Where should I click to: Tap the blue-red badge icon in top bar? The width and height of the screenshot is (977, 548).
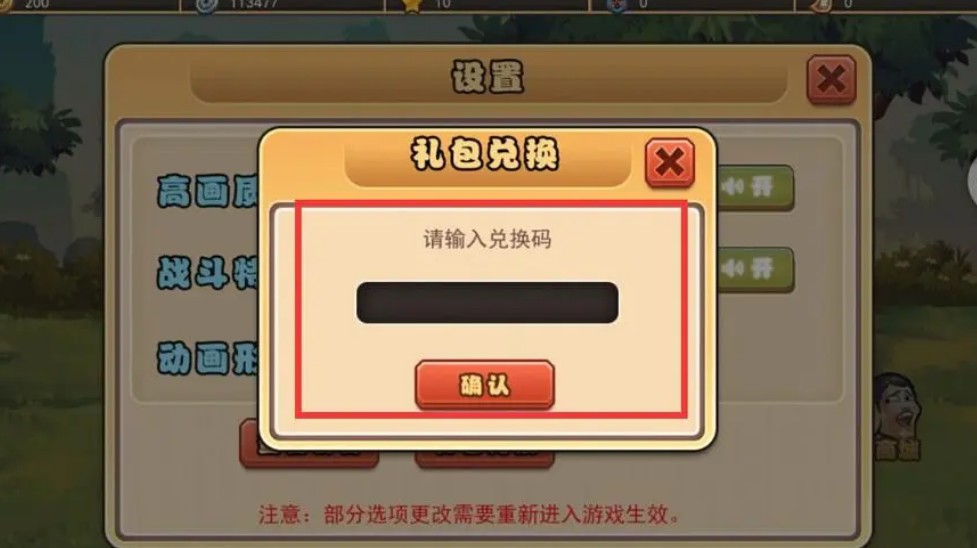pos(617,5)
